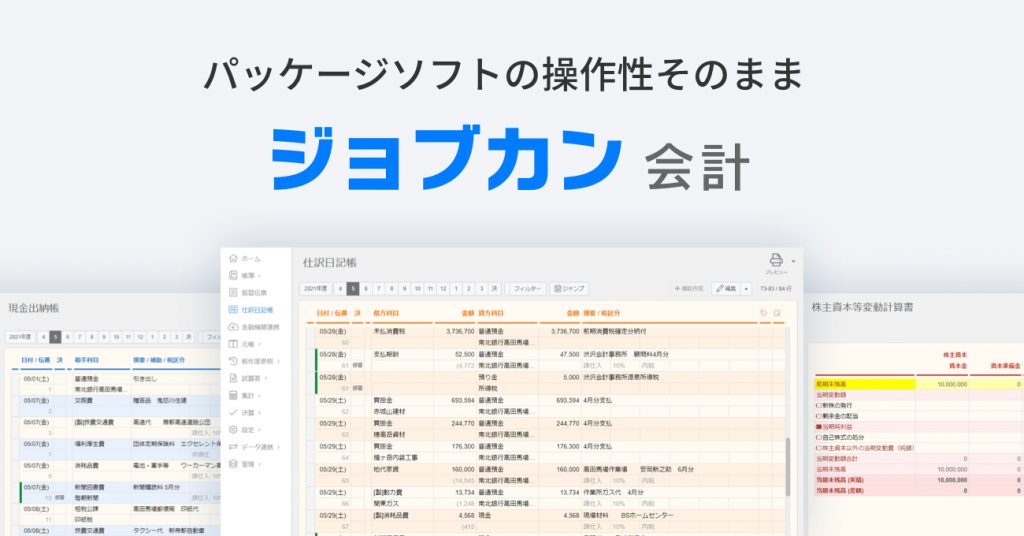Select month 5 tab in 仕訳日記帳
Viewport: 1024px width, 536px height.
click(x=353, y=289)
